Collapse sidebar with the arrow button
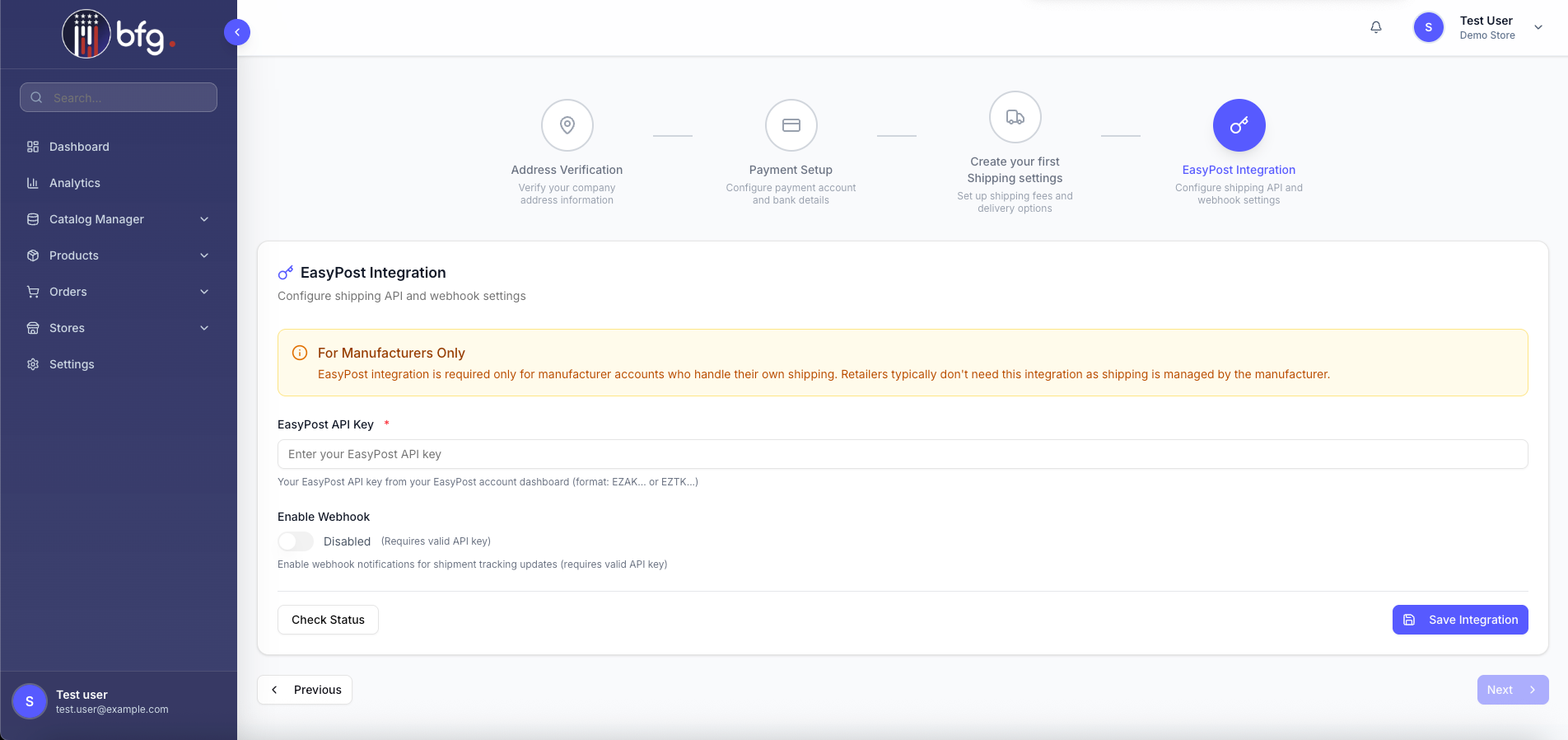 pos(237,32)
